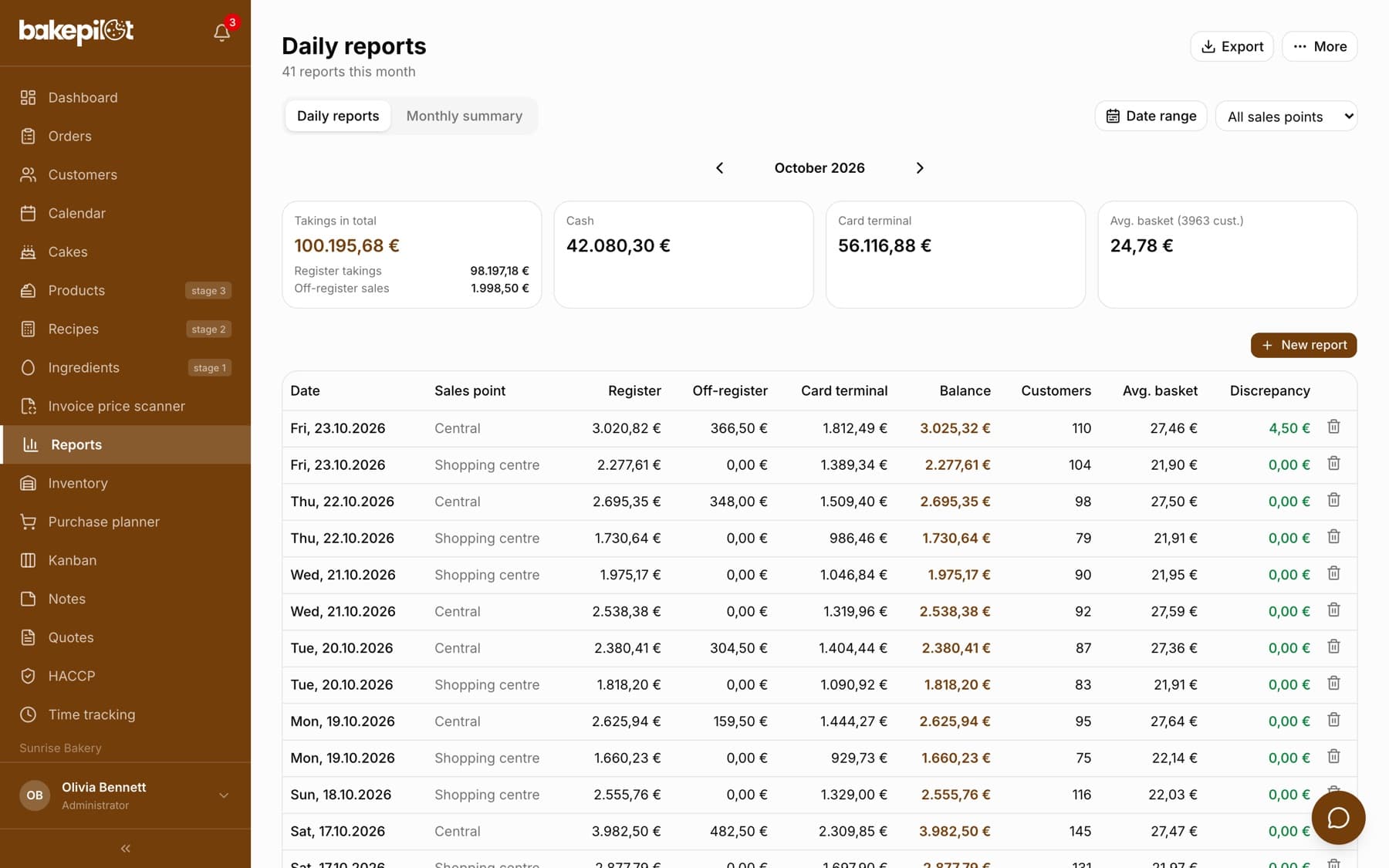
Task: Switch to the Monthly summary tab
Action: click(465, 116)
